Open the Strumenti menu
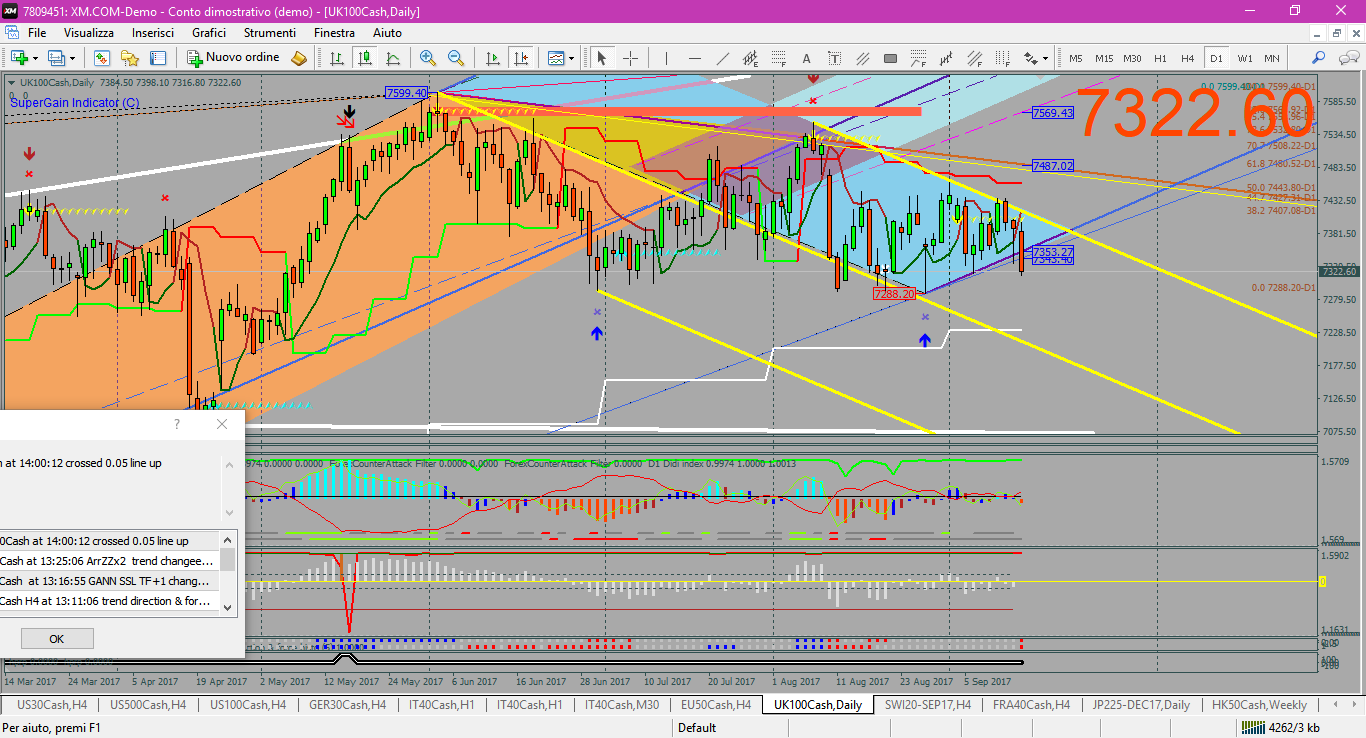This screenshot has height=738, width=1366. click(x=269, y=32)
